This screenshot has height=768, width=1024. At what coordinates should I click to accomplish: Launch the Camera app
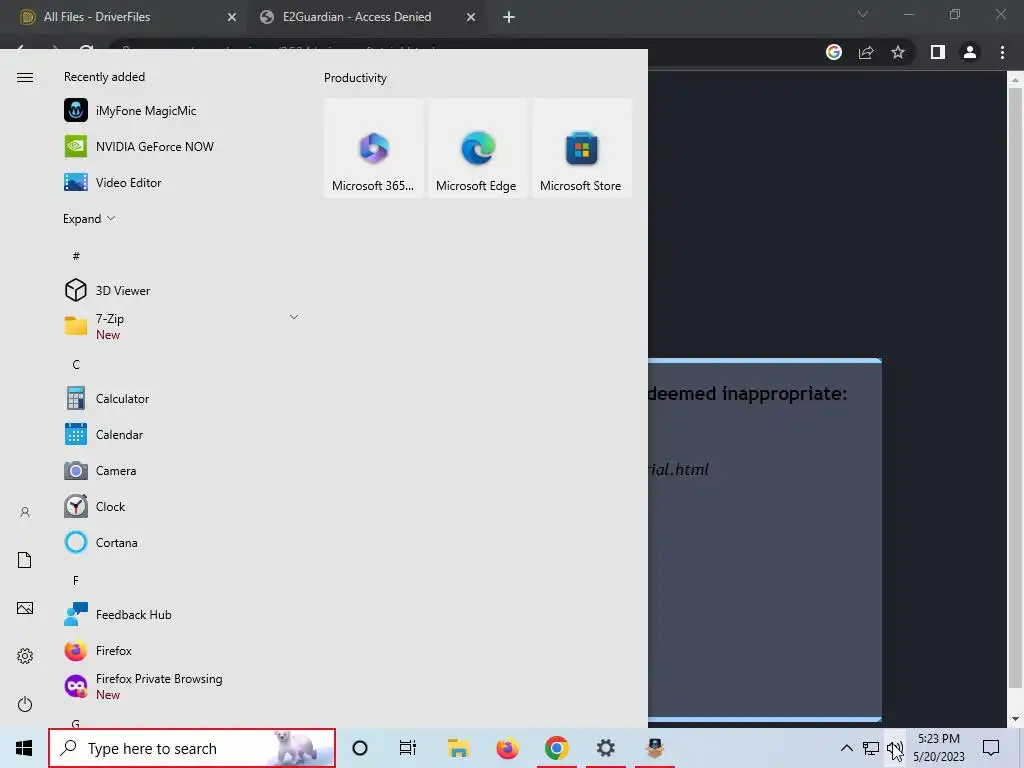pyautogui.click(x=180, y=470)
